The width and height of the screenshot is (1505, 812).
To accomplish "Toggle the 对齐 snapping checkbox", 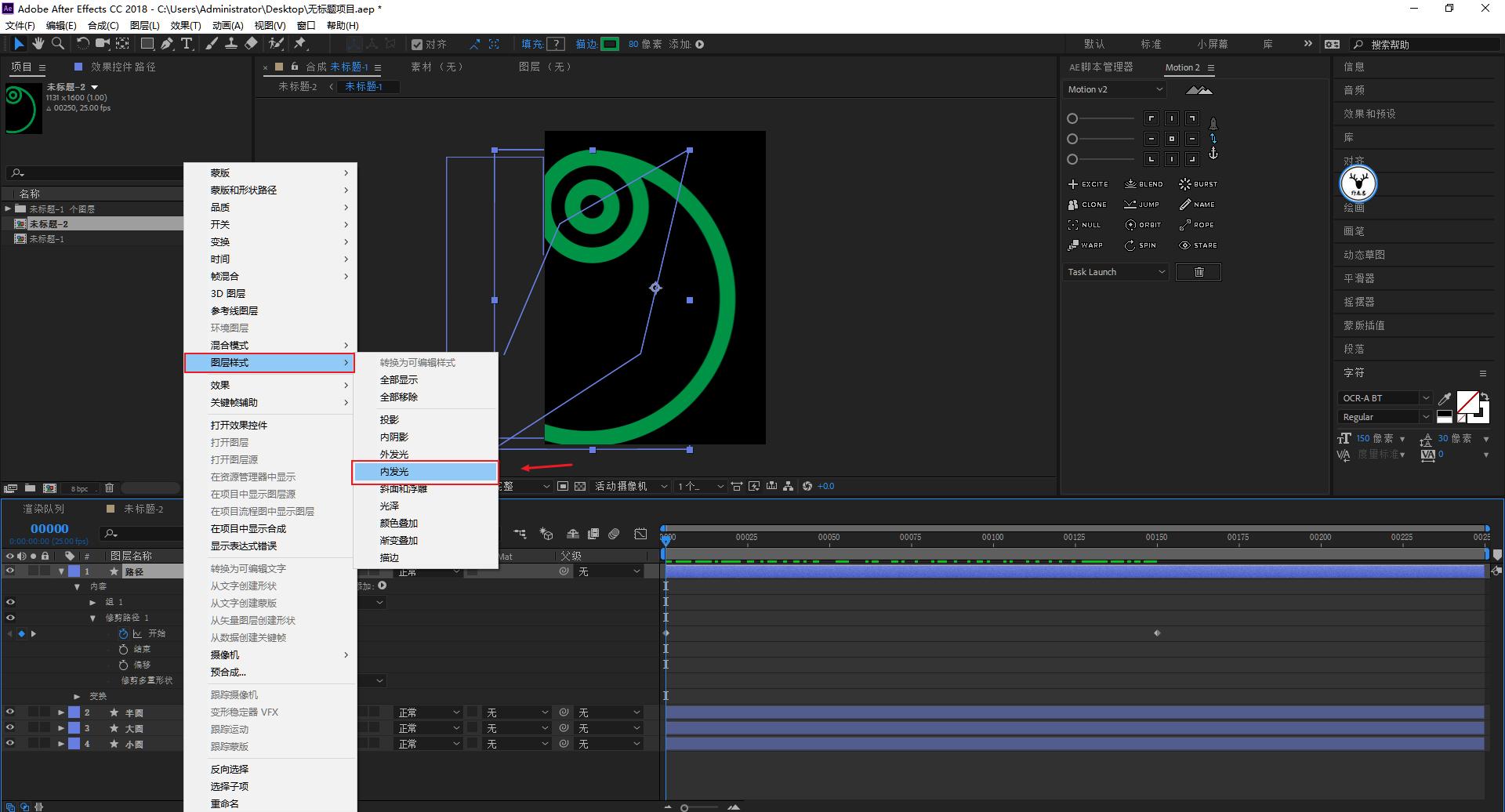I will 417,45.
